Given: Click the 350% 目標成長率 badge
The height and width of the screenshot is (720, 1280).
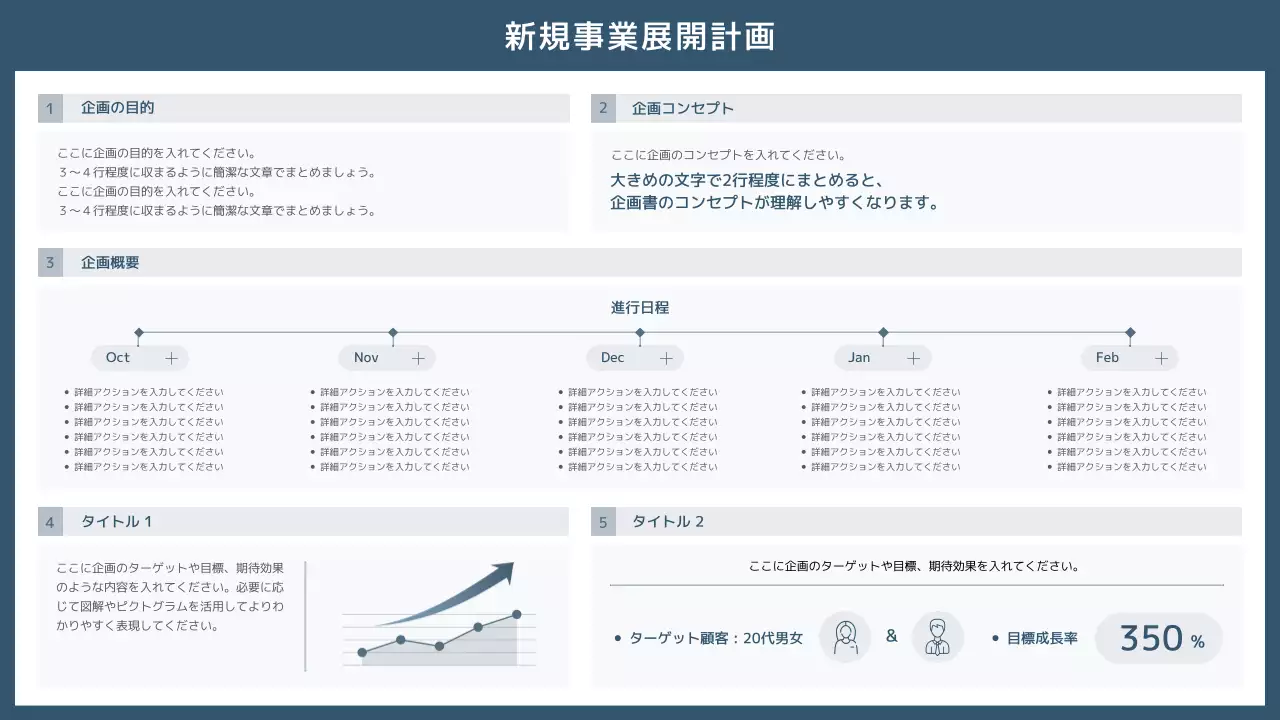Looking at the screenshot, I should coord(1159,637).
